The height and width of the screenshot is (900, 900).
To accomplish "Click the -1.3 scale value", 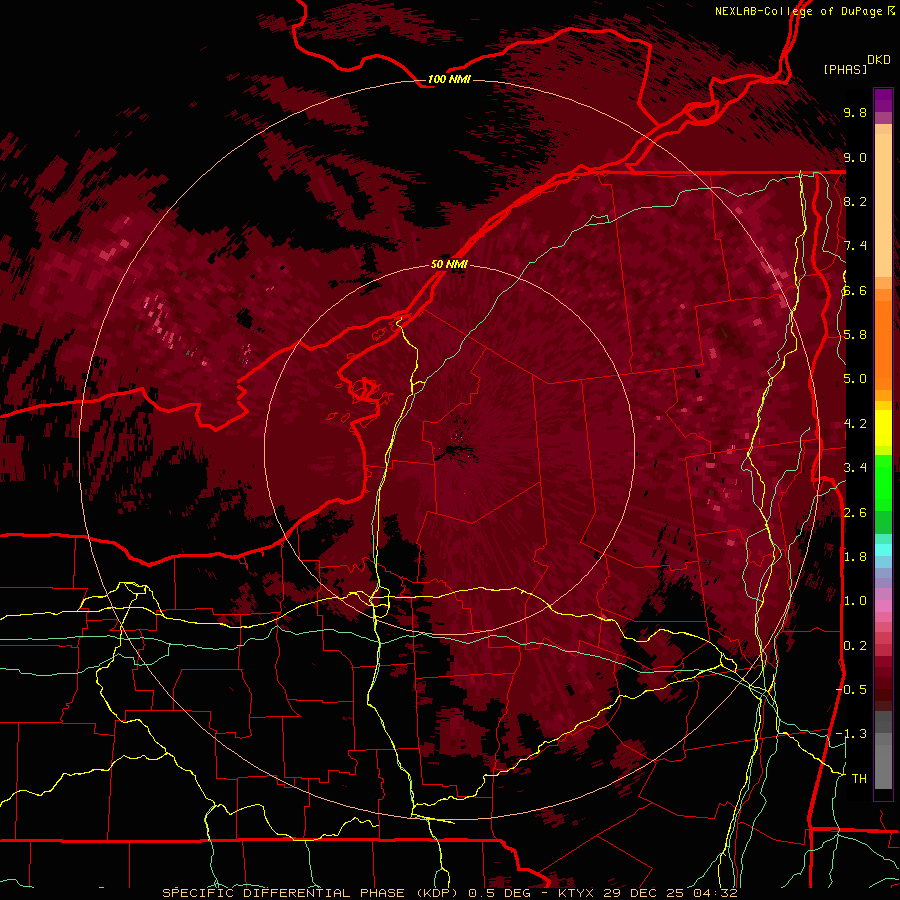I will pyautogui.click(x=852, y=734).
